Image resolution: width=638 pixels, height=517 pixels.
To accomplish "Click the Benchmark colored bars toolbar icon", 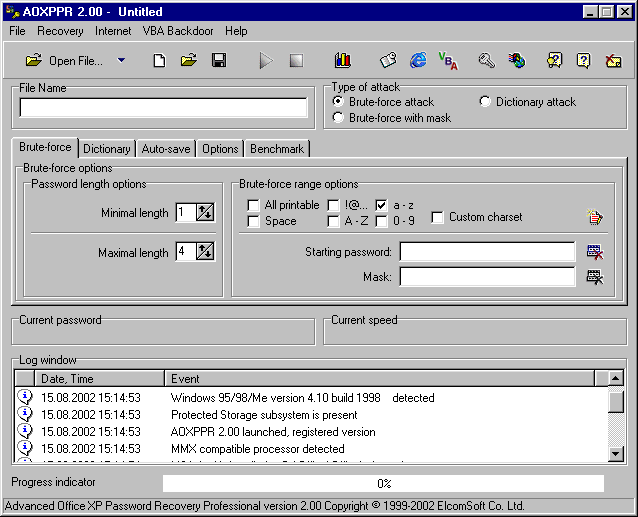I will tap(342, 61).
